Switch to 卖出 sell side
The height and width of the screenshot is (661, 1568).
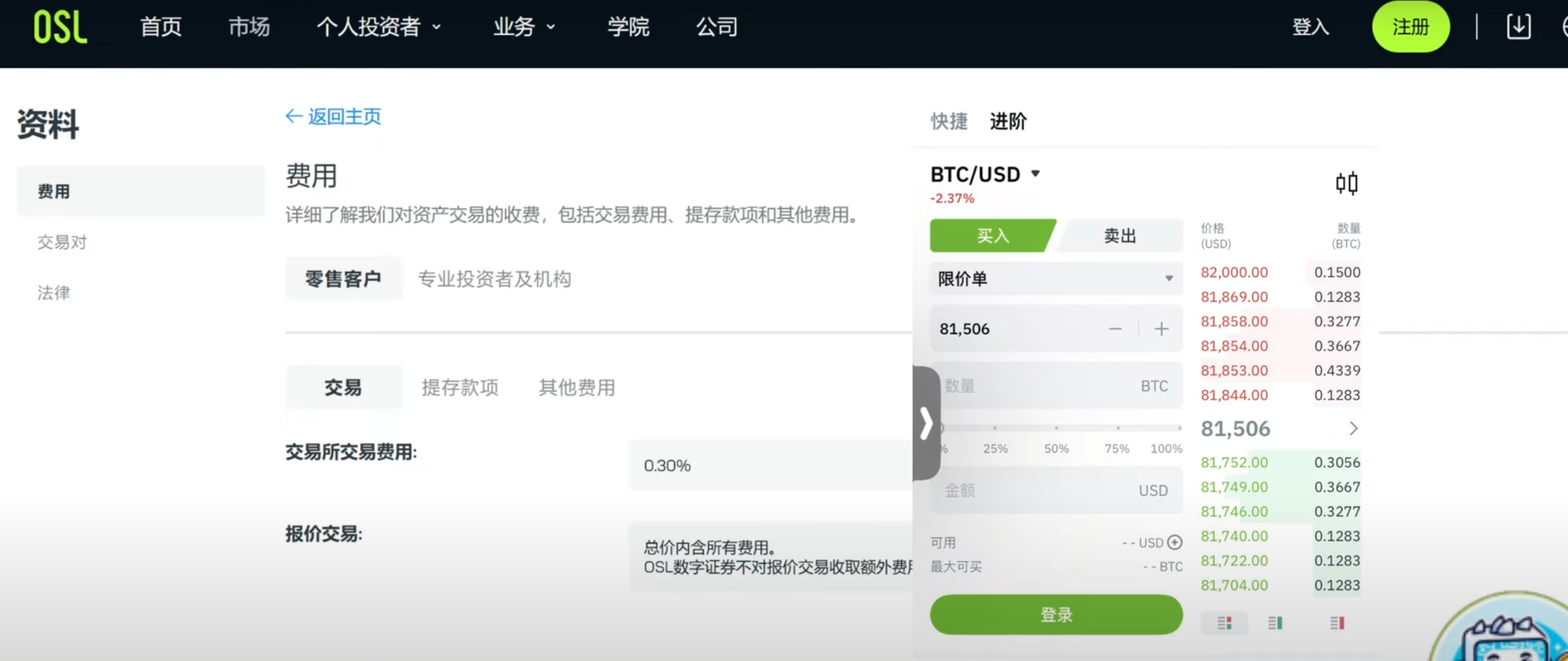[1120, 235]
